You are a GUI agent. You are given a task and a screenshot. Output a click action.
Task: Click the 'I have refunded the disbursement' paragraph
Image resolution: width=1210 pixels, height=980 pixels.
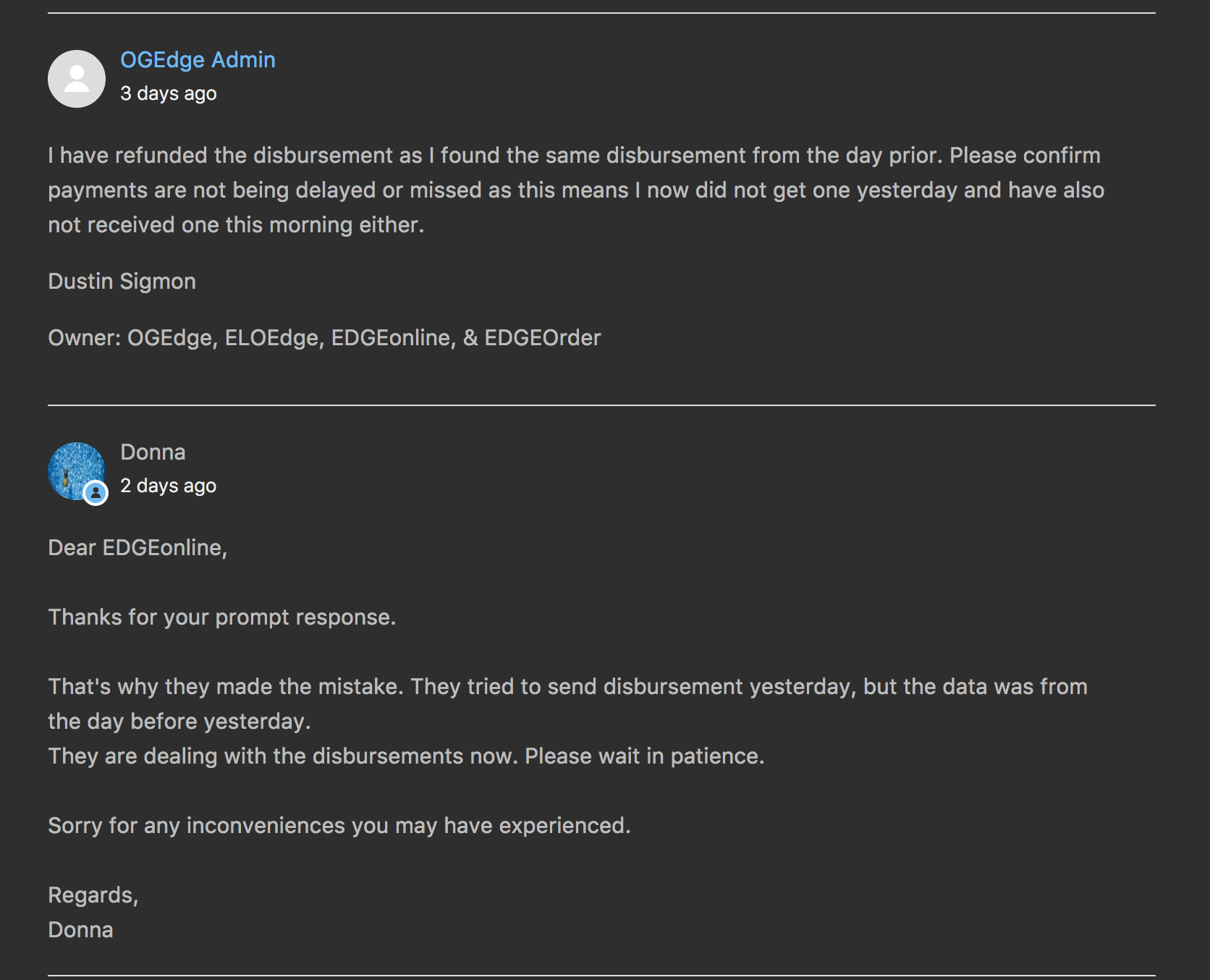click(576, 190)
